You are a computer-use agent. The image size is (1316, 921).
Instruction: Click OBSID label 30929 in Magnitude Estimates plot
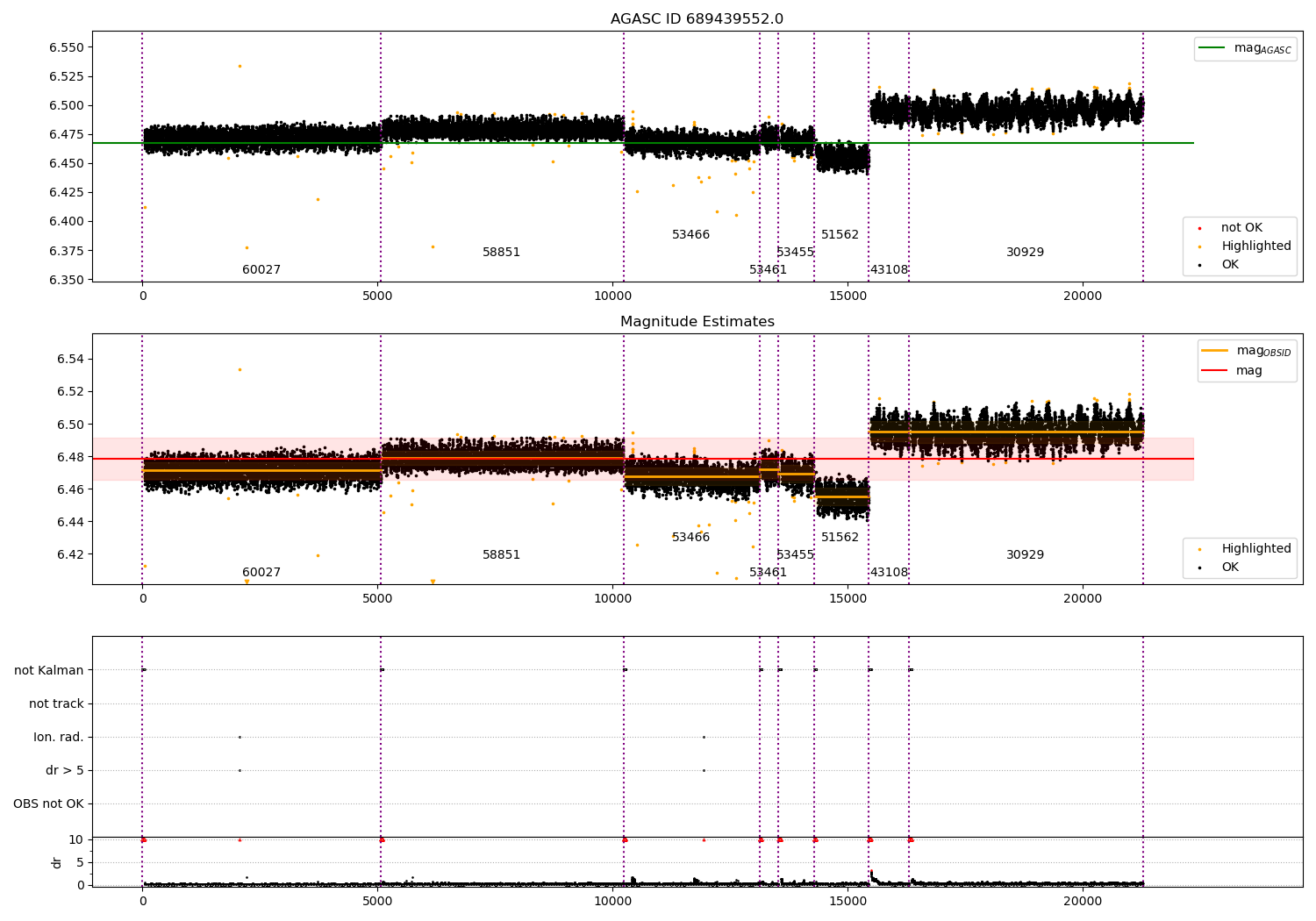click(x=1025, y=555)
